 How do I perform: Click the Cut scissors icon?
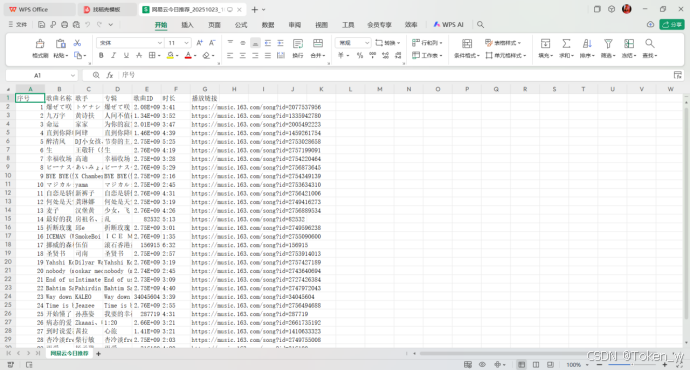point(77,43)
